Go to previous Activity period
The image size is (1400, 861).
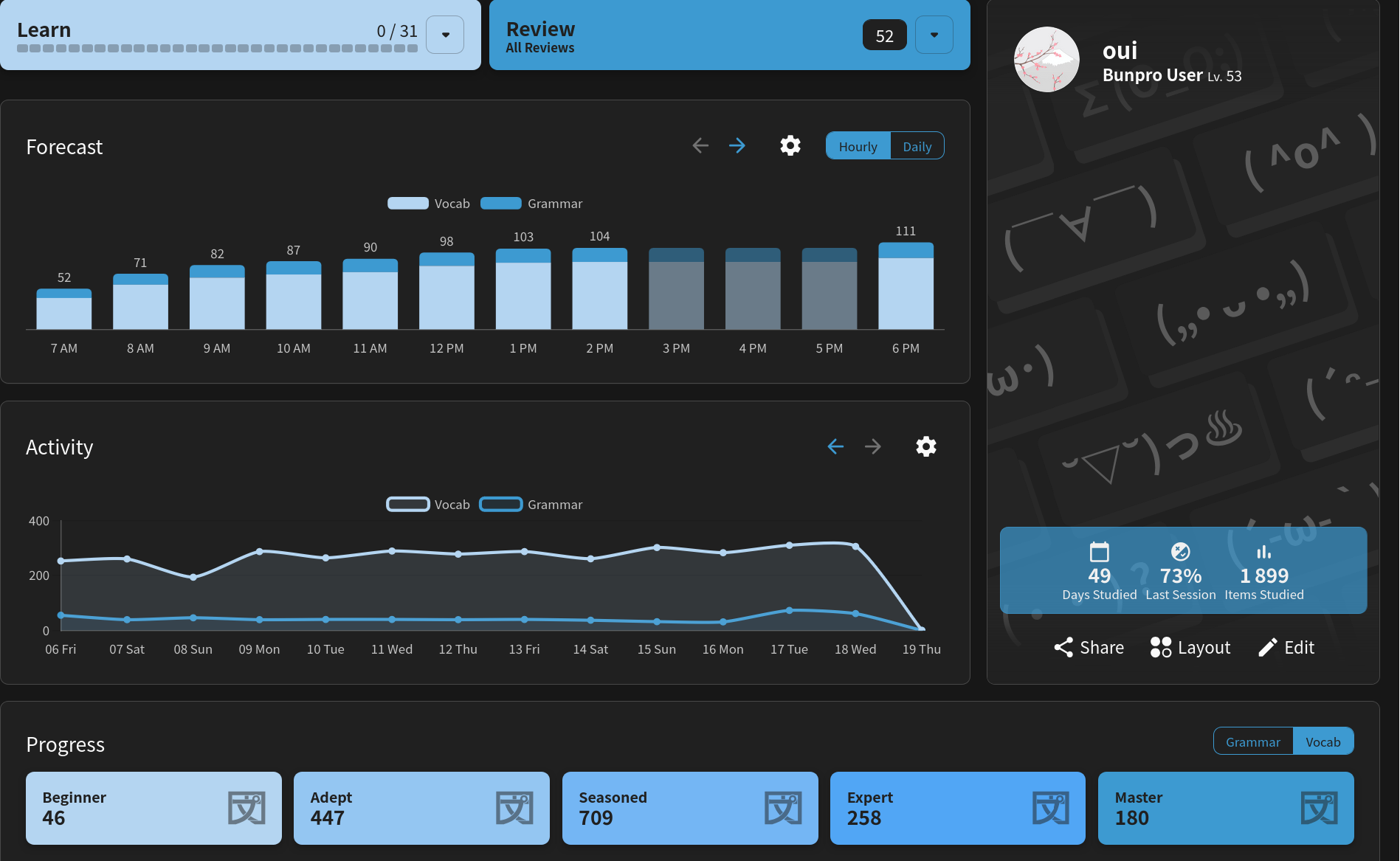point(835,446)
